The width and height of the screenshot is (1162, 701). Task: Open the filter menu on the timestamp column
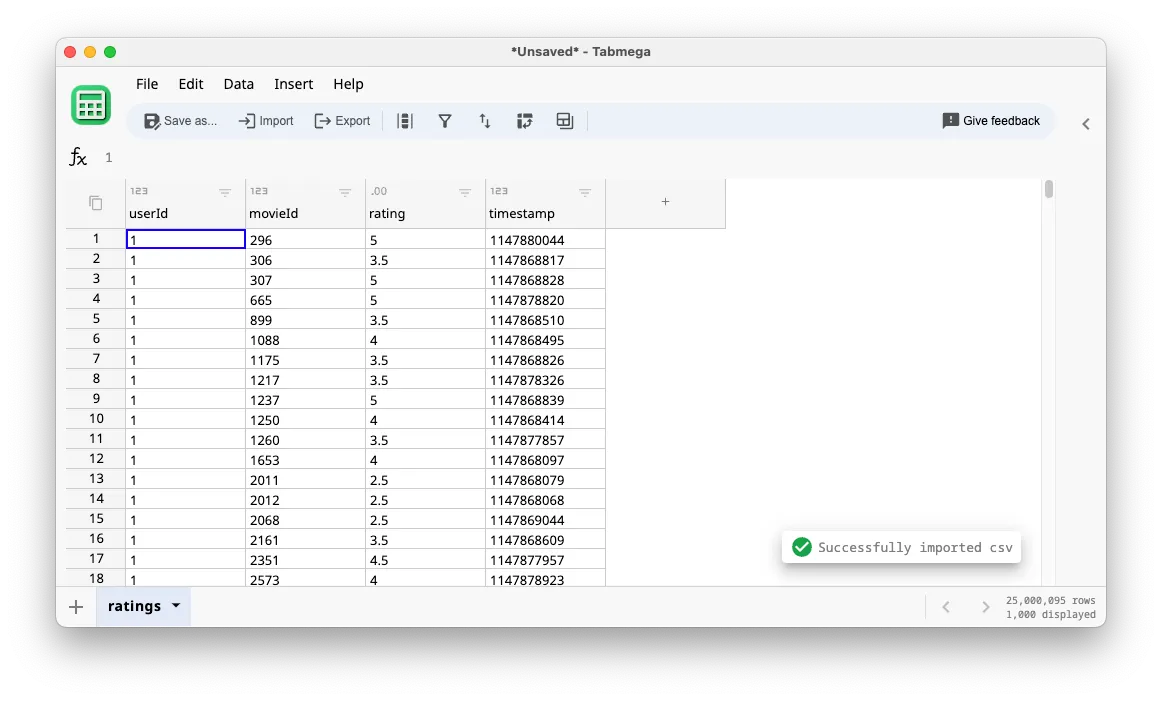585,192
